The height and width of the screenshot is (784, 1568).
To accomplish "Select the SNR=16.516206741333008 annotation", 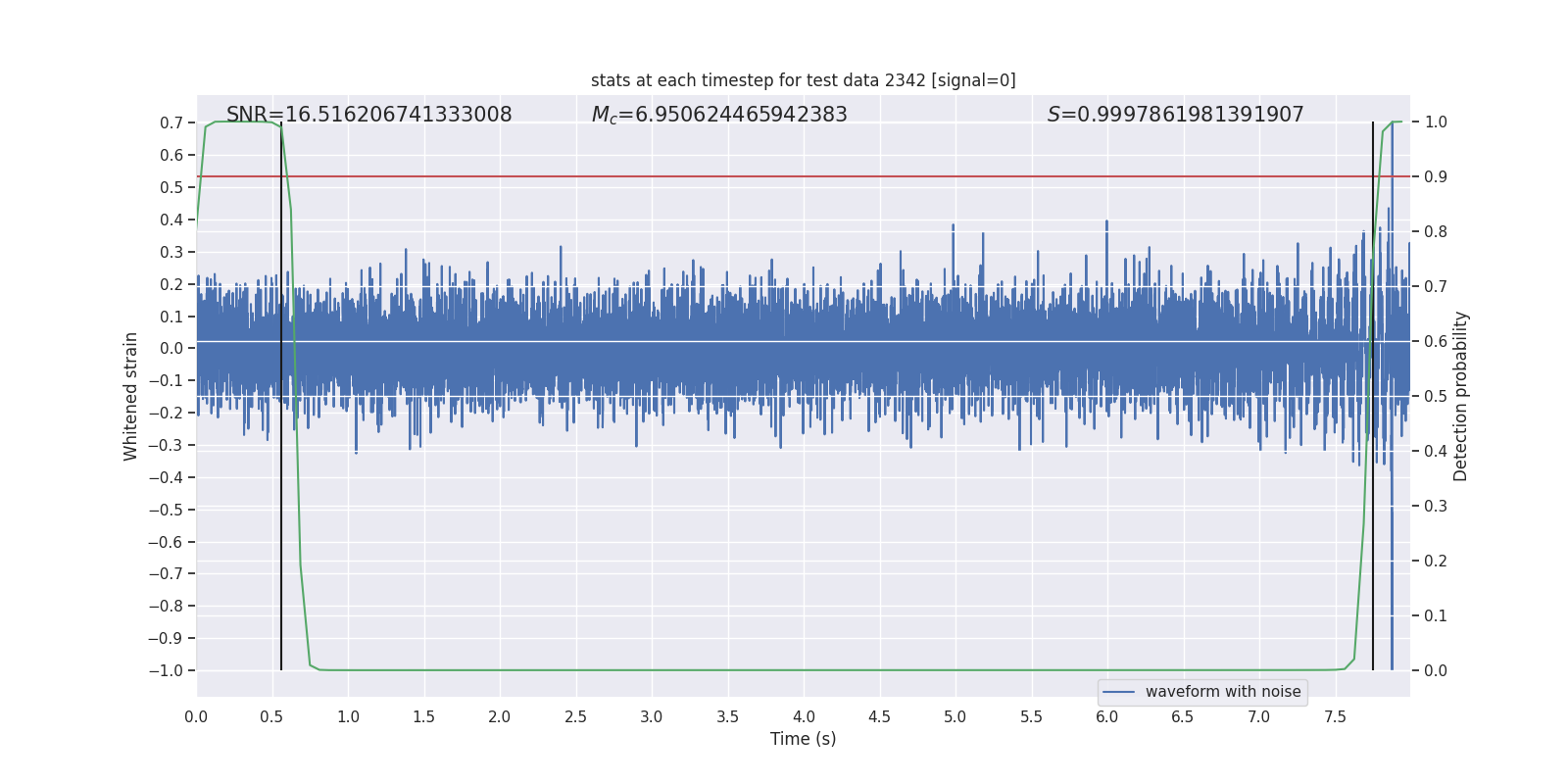I will pyautogui.click(x=369, y=115).
